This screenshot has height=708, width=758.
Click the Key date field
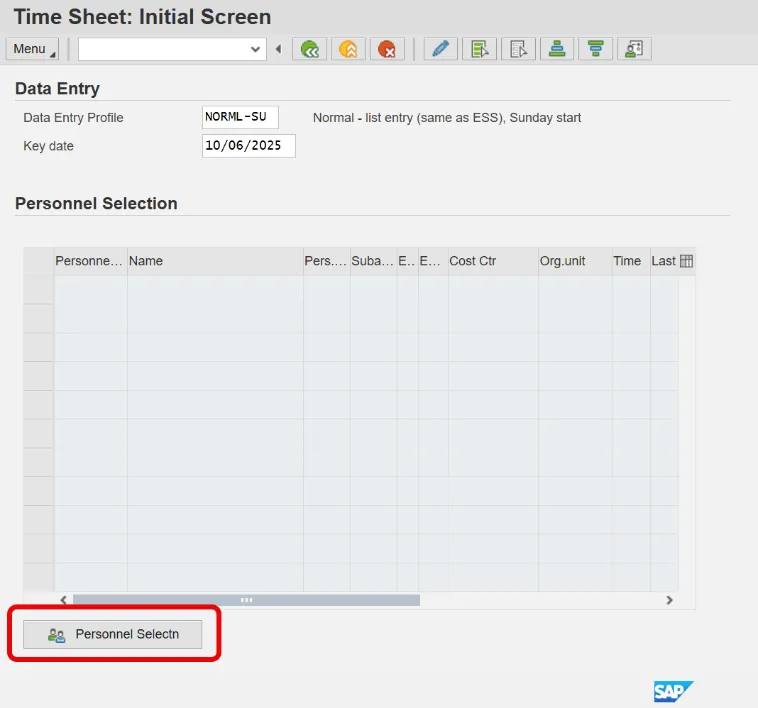(249, 146)
